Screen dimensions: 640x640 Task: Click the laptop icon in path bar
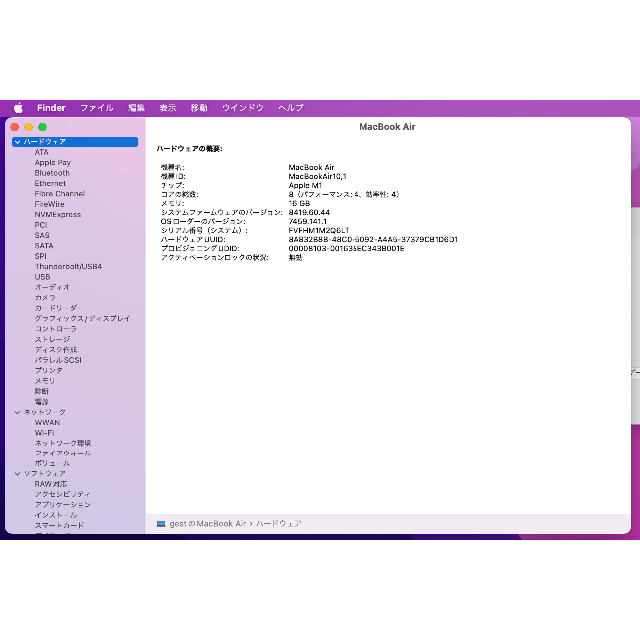point(161,524)
